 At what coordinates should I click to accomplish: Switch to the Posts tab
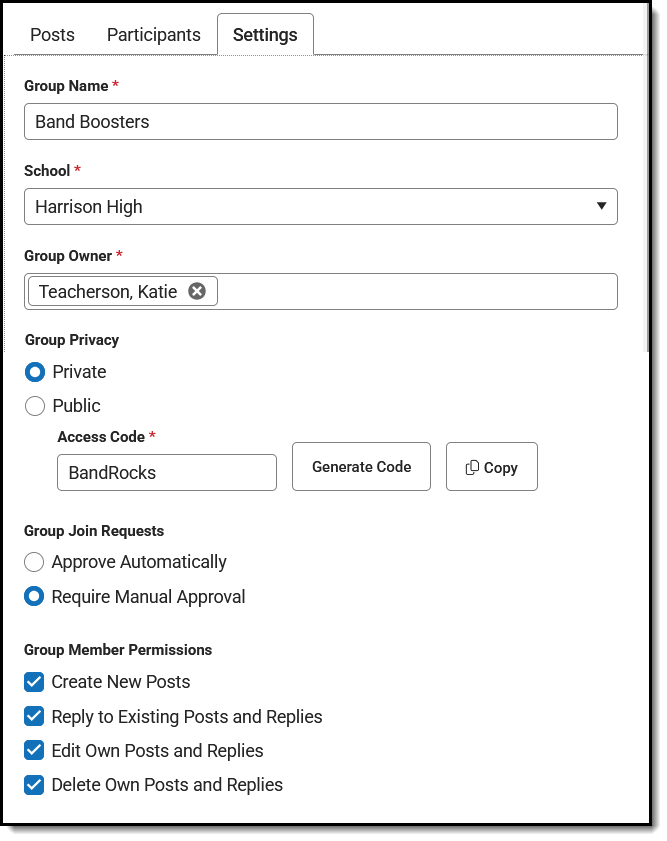tap(52, 35)
